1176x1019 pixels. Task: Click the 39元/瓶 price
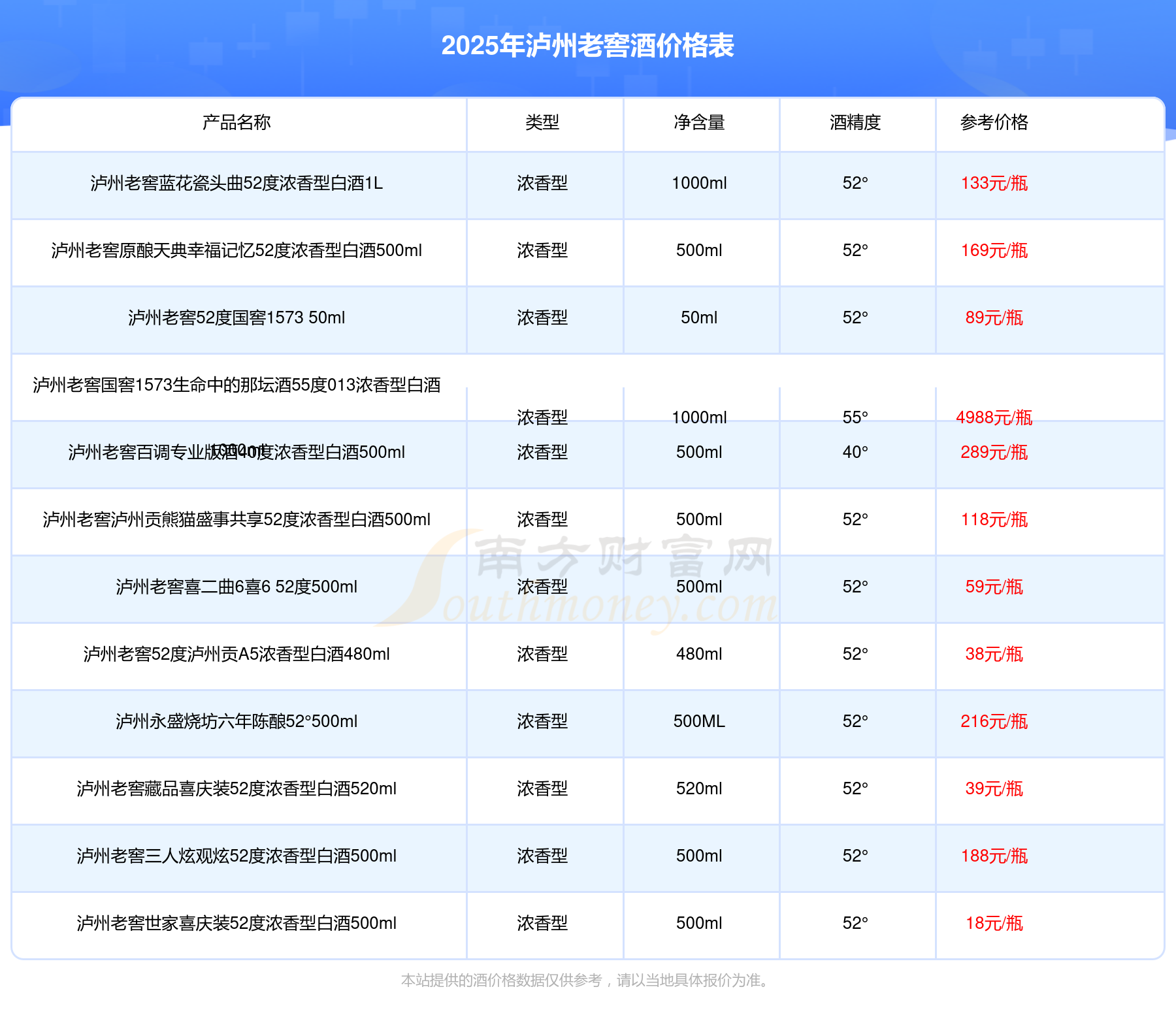994,788
